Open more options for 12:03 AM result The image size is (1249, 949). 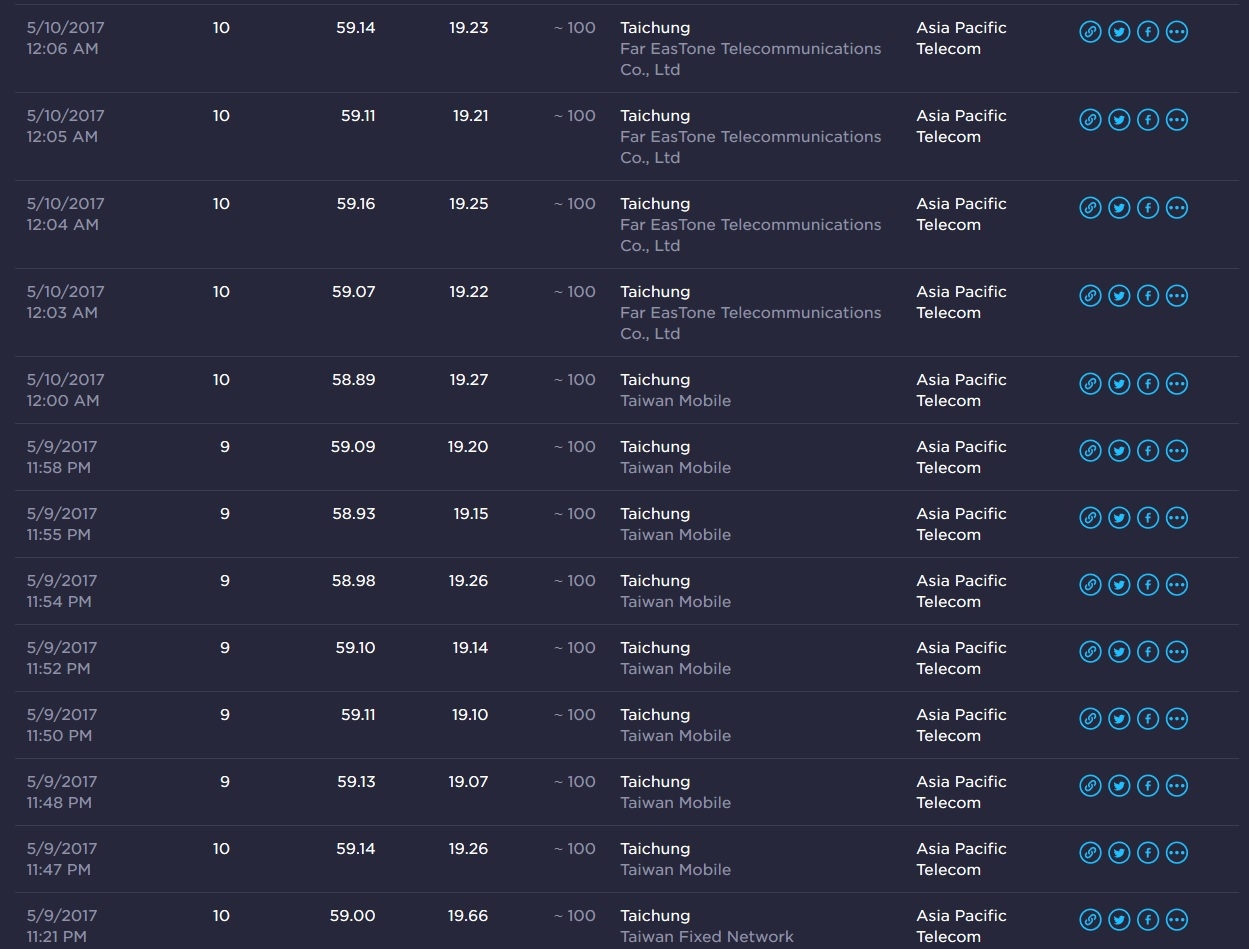pos(1177,296)
